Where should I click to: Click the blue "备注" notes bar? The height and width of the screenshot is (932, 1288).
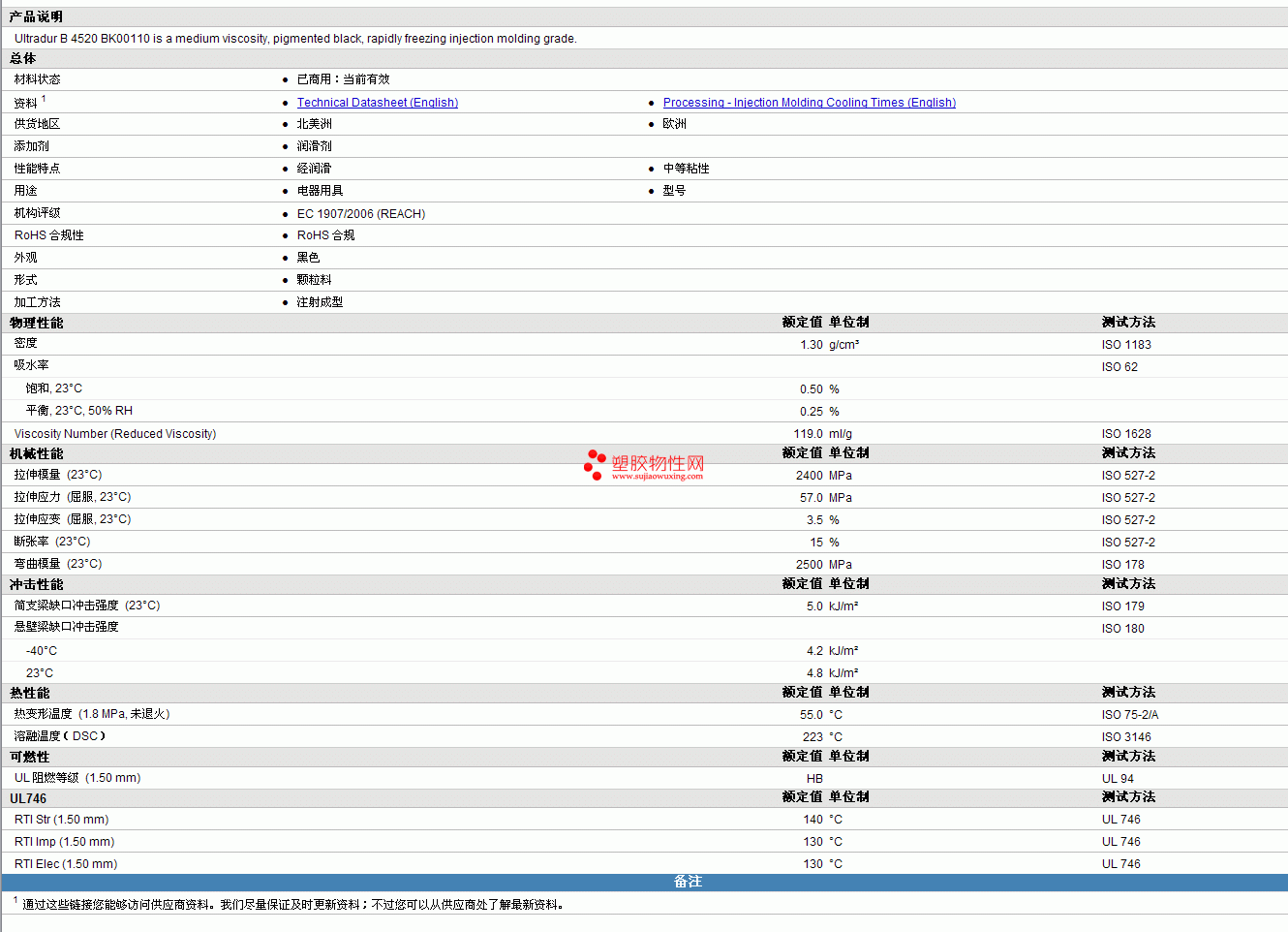click(x=644, y=882)
